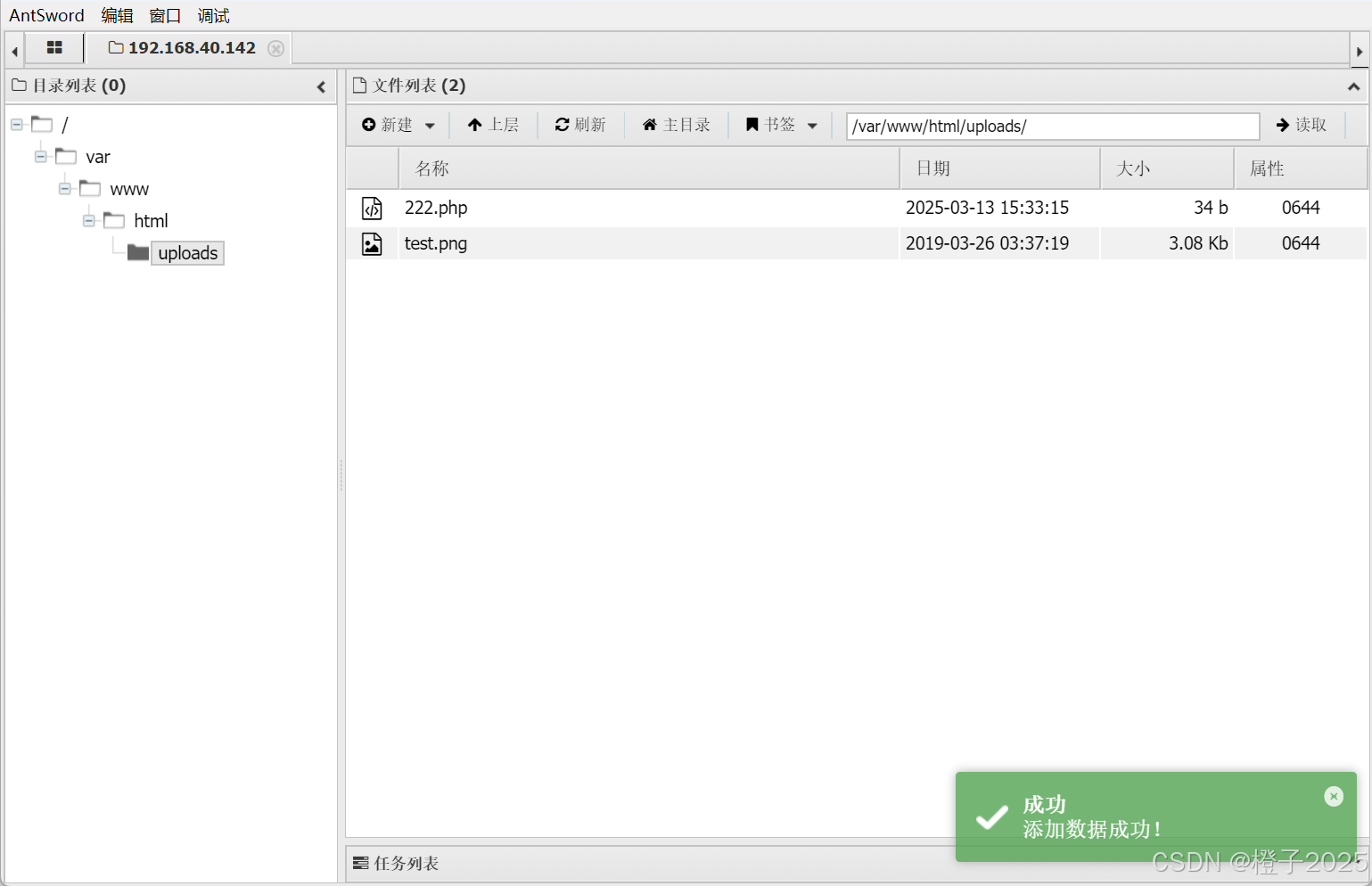Select the root / folder icon
Viewport: 1372px width, 886px height.
[x=42, y=124]
